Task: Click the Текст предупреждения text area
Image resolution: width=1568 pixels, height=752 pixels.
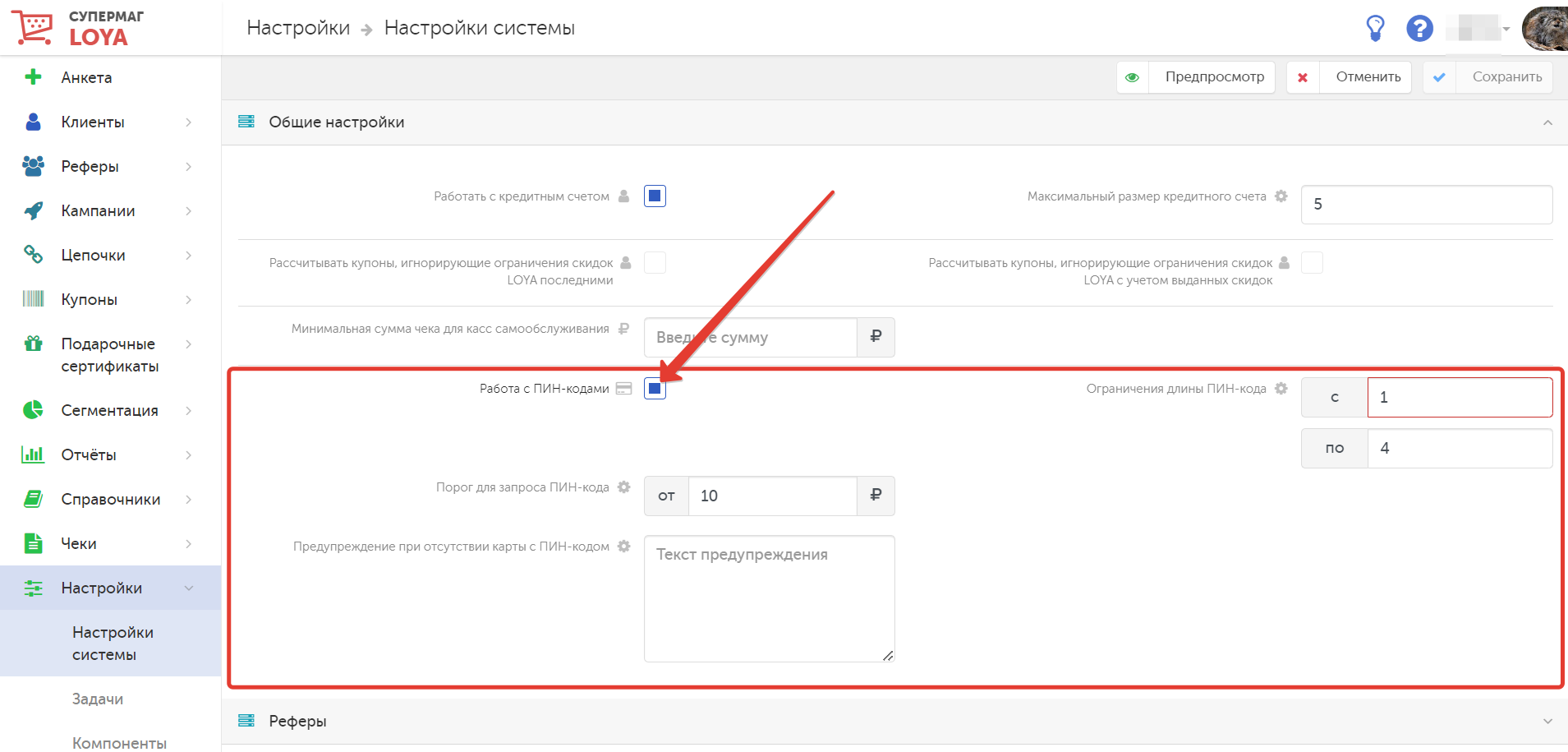Action: [769, 598]
